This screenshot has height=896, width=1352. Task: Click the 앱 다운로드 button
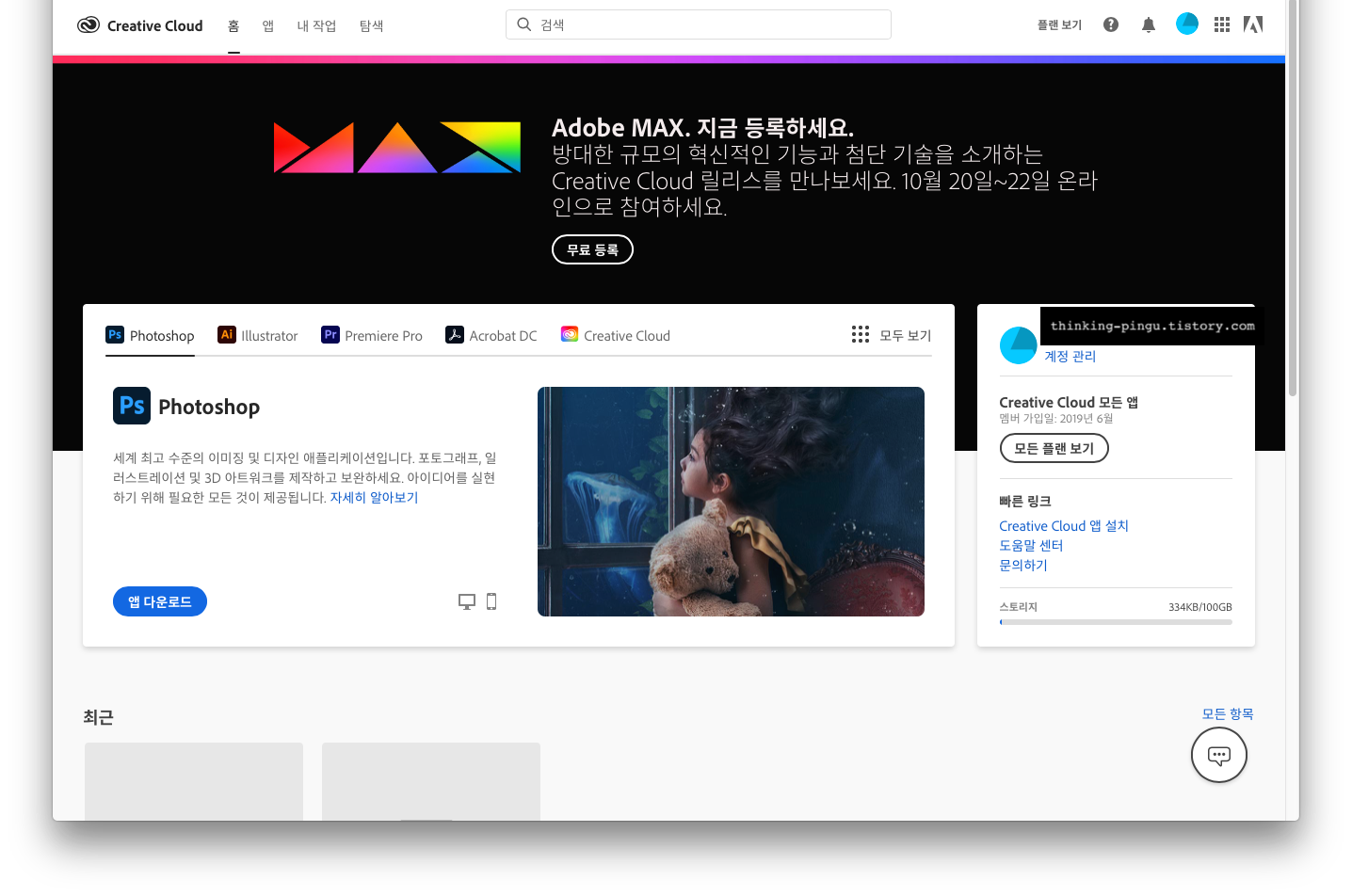[160, 601]
